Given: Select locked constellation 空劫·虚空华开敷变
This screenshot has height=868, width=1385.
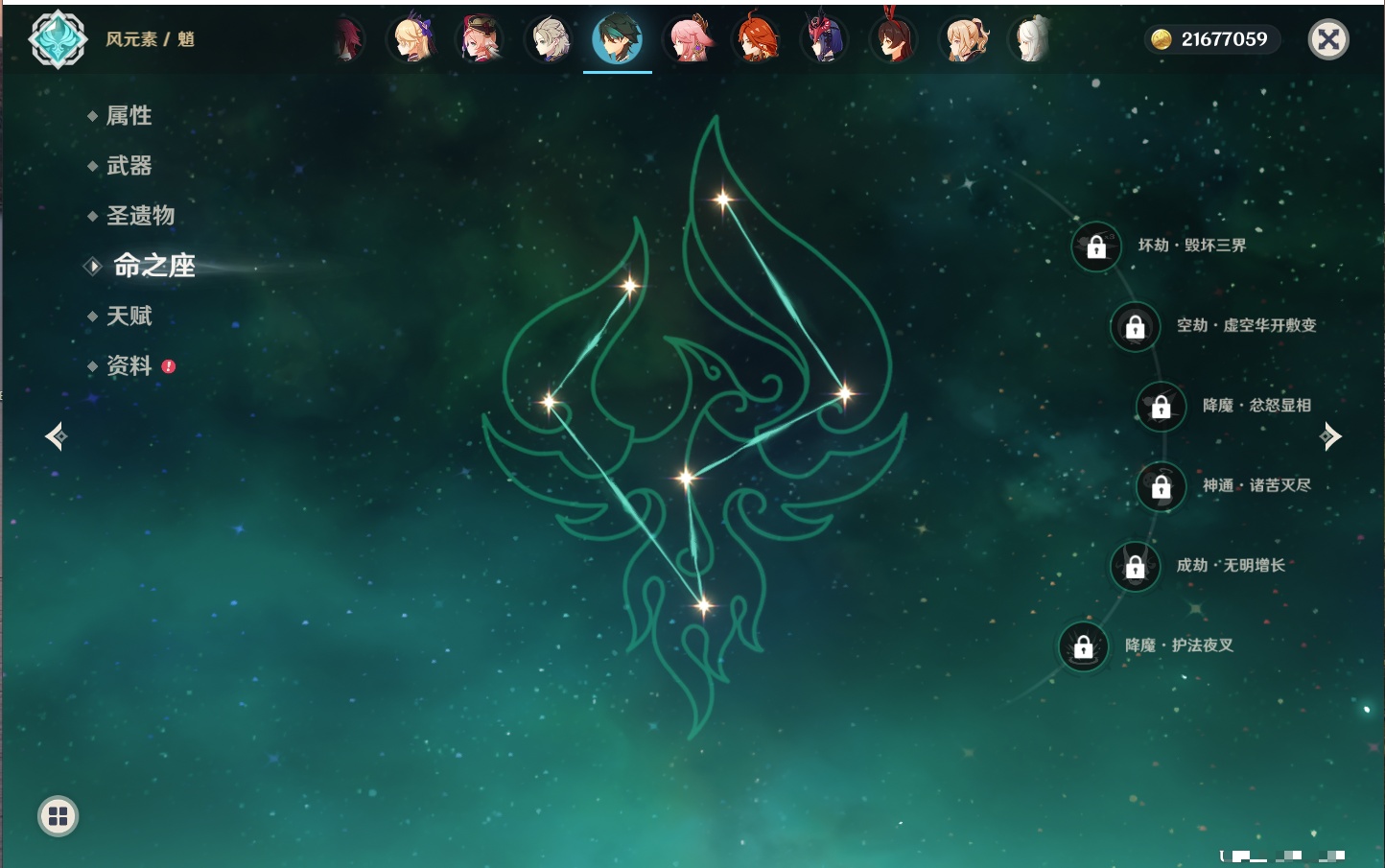Looking at the screenshot, I should click(x=1136, y=327).
